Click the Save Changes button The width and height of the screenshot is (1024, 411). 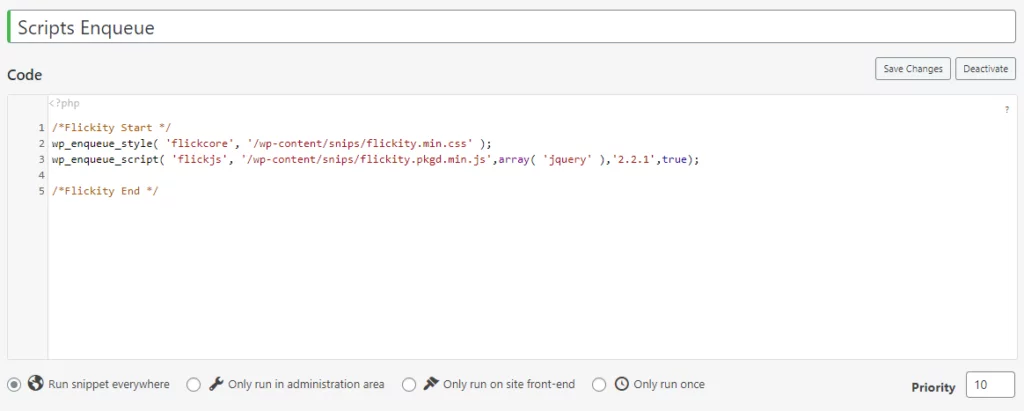[912, 69]
